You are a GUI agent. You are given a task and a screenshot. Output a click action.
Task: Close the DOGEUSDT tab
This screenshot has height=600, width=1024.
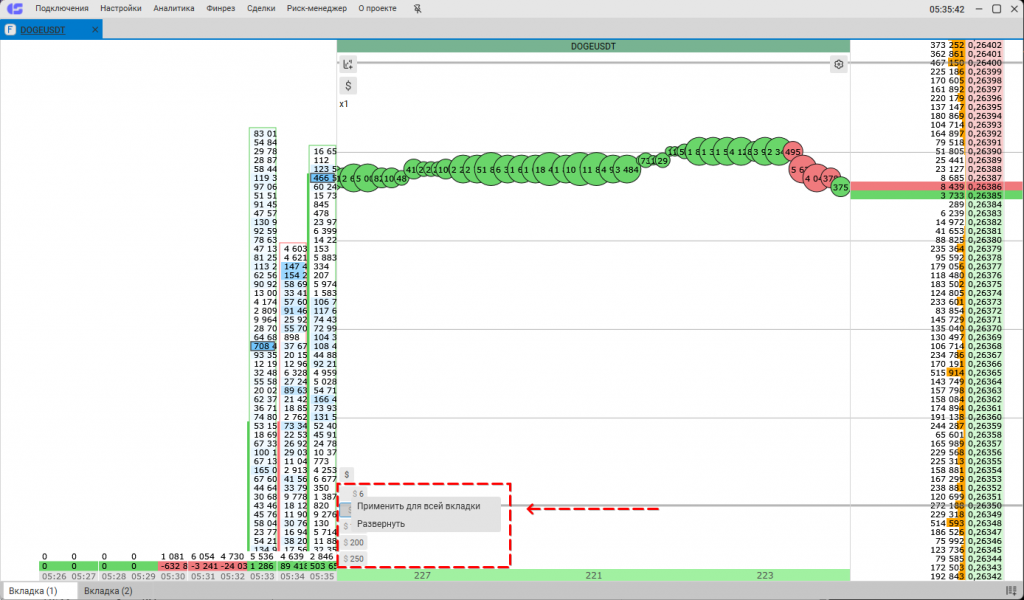click(96, 30)
